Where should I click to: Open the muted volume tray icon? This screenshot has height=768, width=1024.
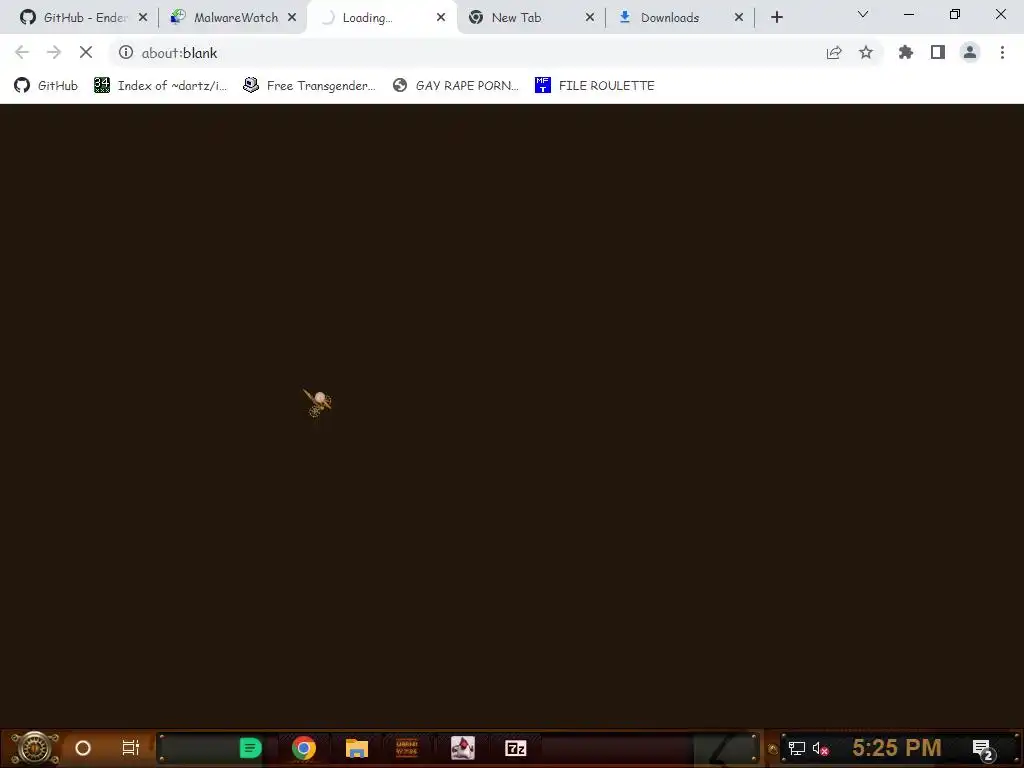tap(820, 748)
